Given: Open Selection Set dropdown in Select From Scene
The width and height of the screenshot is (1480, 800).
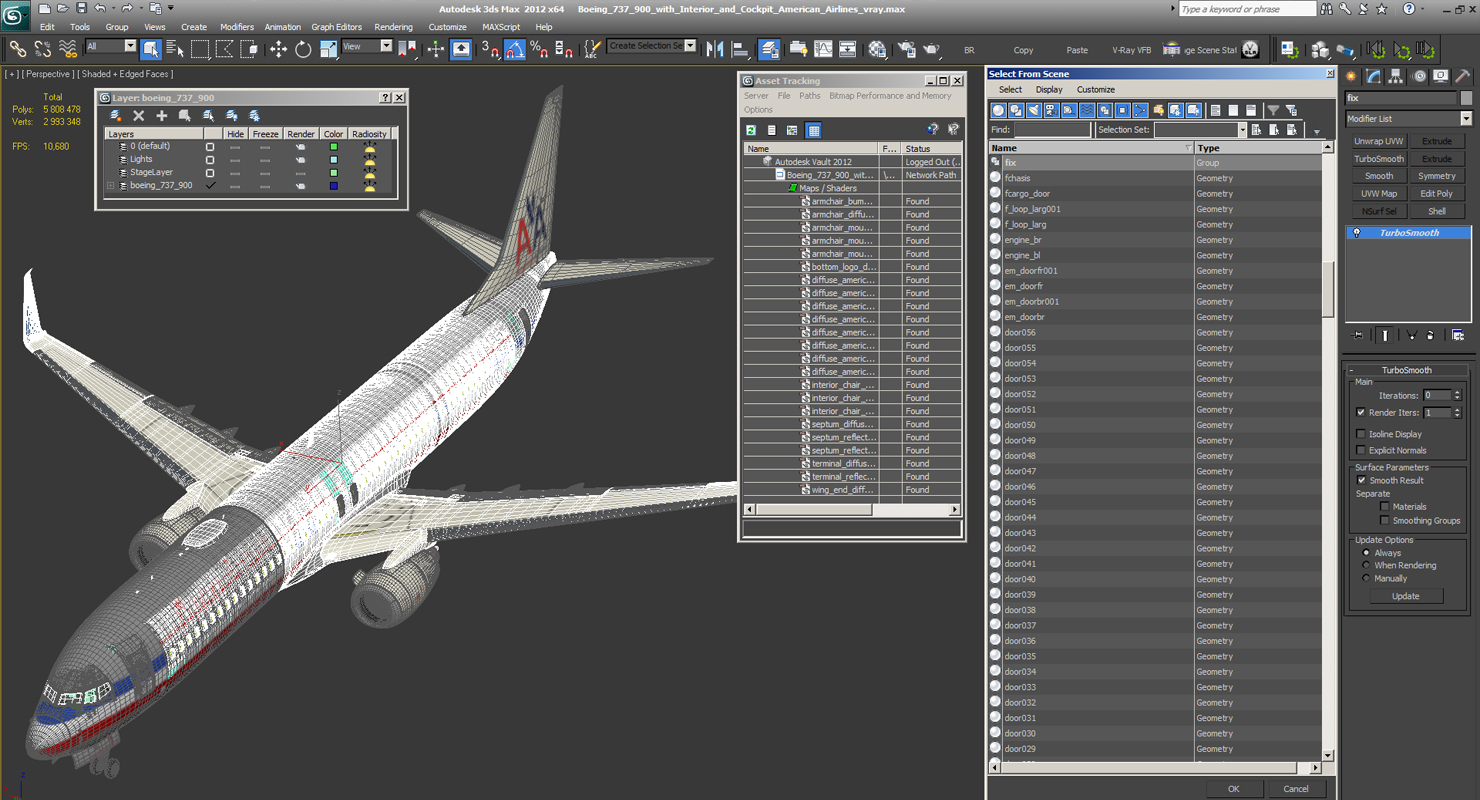Looking at the screenshot, I should click(1242, 130).
